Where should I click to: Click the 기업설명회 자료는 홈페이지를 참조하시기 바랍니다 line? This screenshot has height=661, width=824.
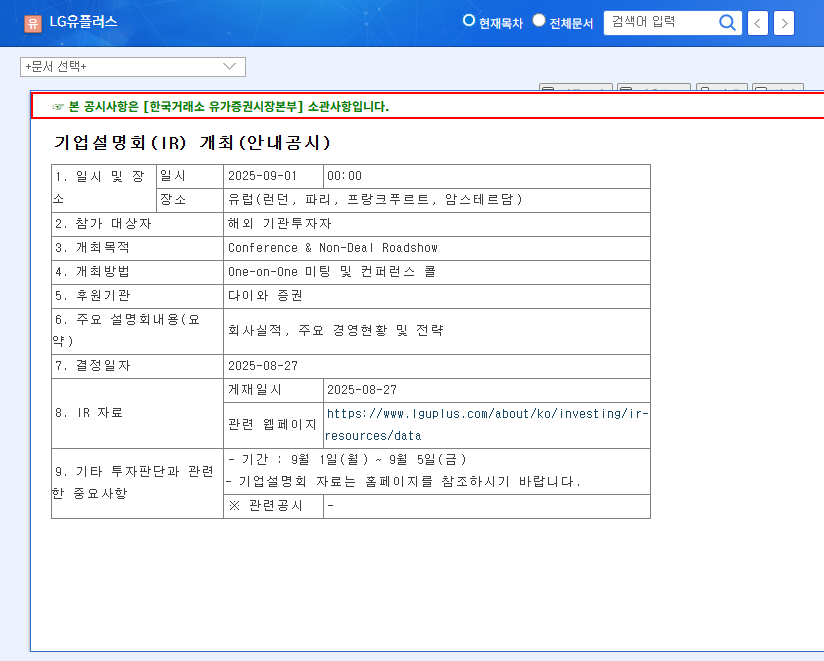(404, 482)
